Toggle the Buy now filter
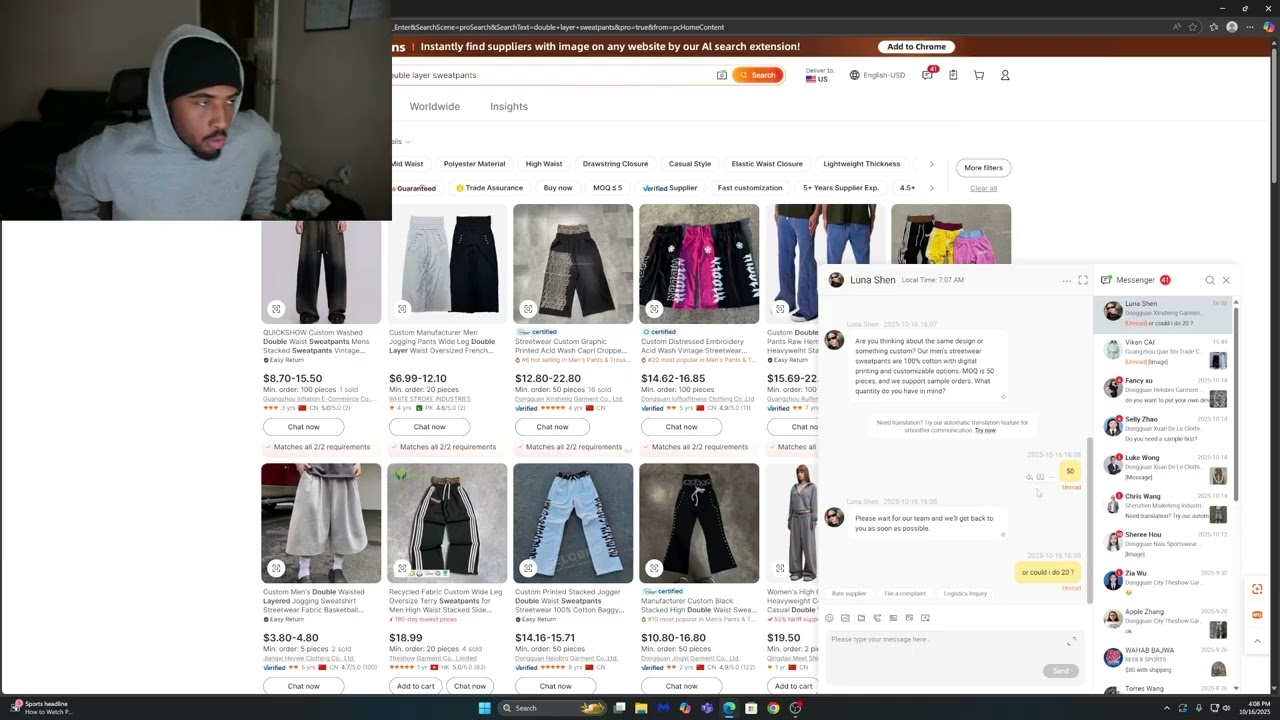 point(558,188)
